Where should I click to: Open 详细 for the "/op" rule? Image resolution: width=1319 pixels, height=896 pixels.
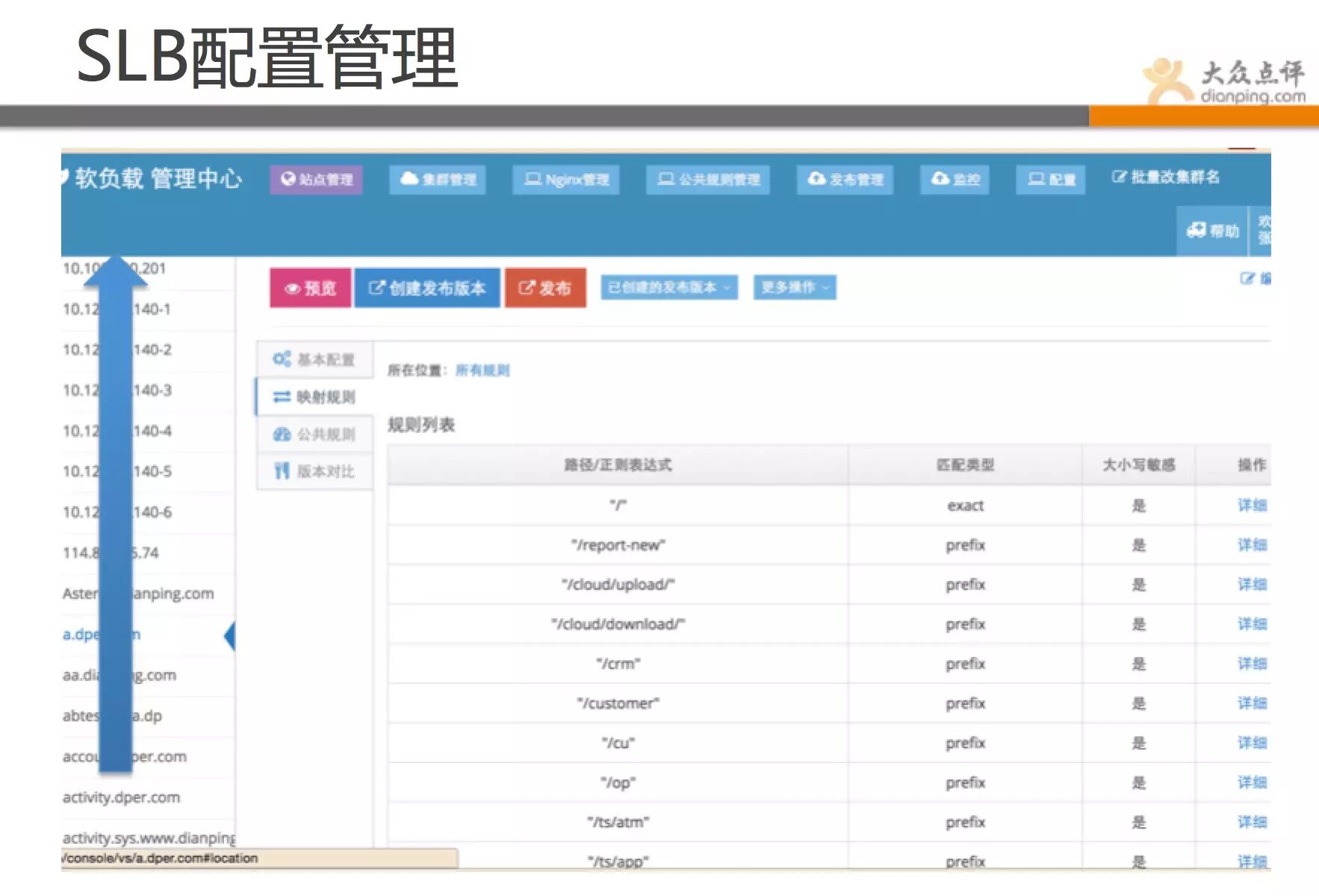coord(1253,783)
